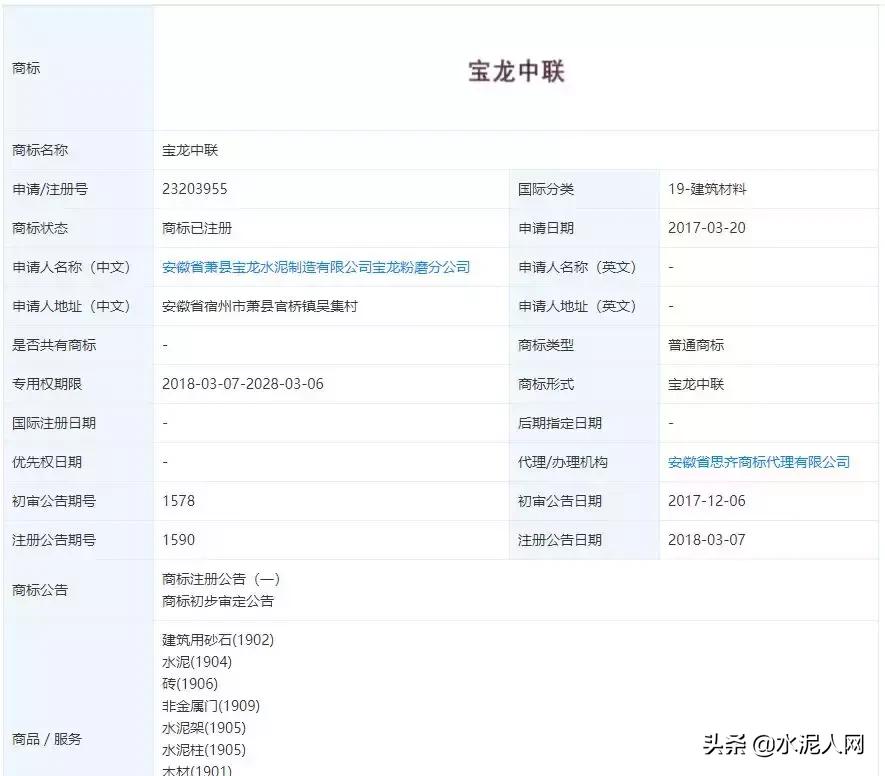Screen dimensions: 885x776
Task: Select address 安徽省宿州市萧县官桥镇吴集村
Action: 260,306
